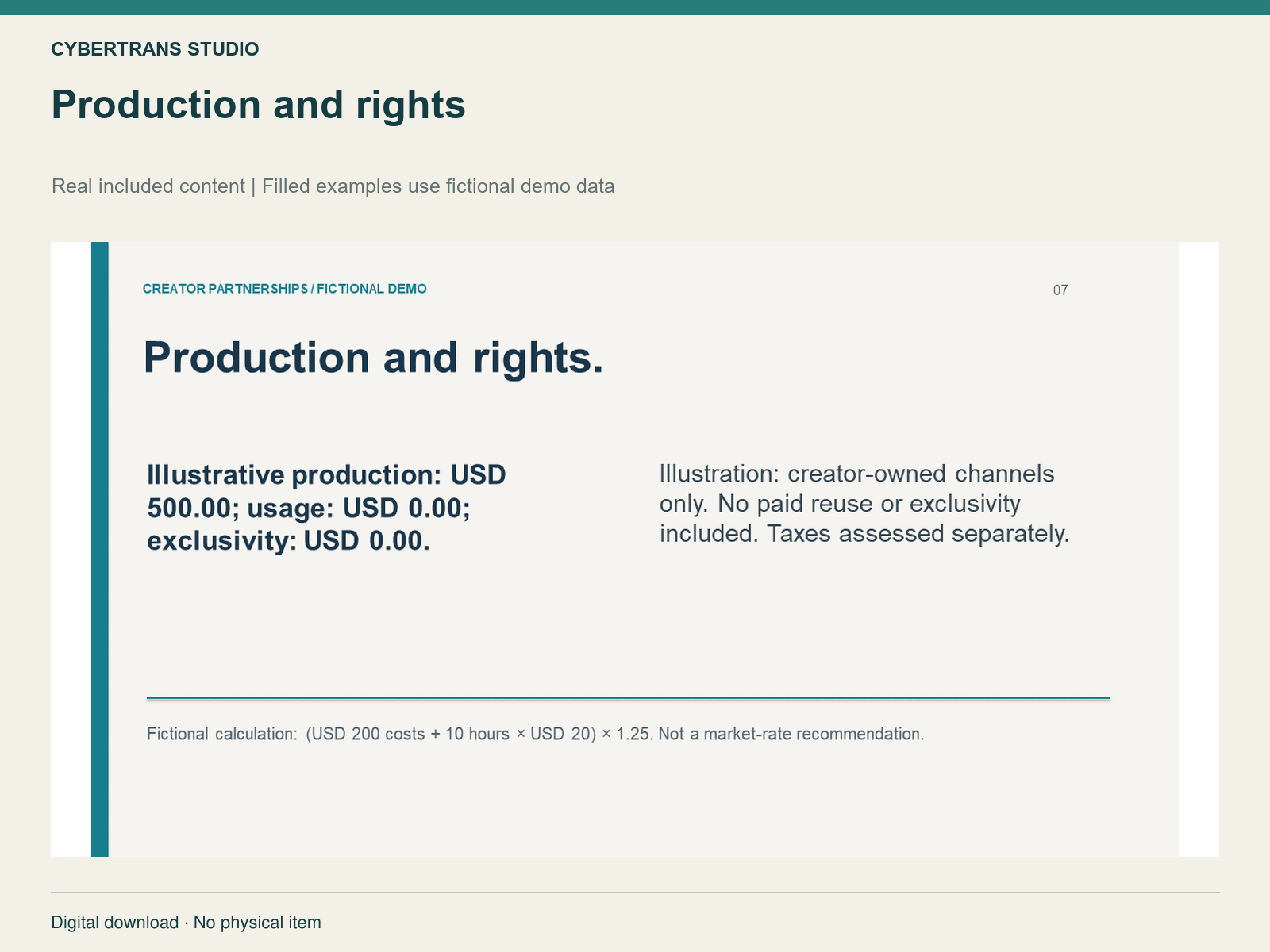Select the main 'Production and rights' page heading
This screenshot has width=1270, height=952.
[258, 105]
